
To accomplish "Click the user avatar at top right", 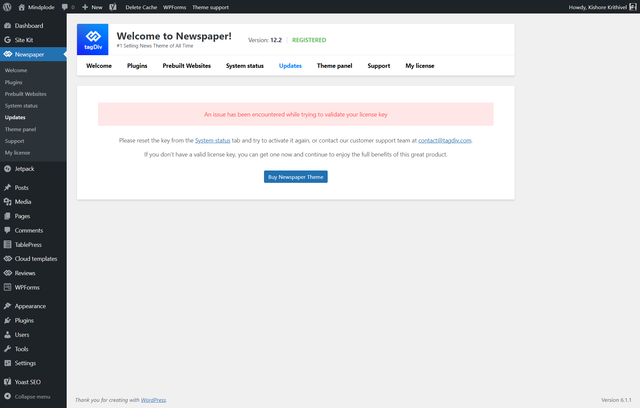I will click(633, 7).
